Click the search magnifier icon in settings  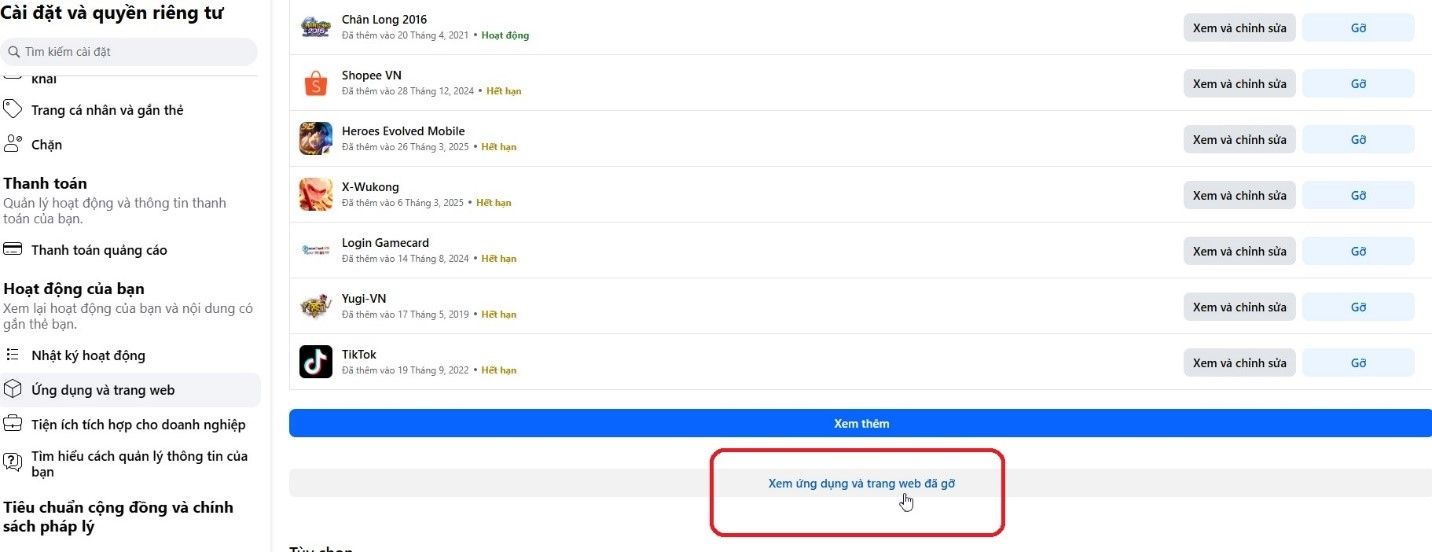point(14,52)
